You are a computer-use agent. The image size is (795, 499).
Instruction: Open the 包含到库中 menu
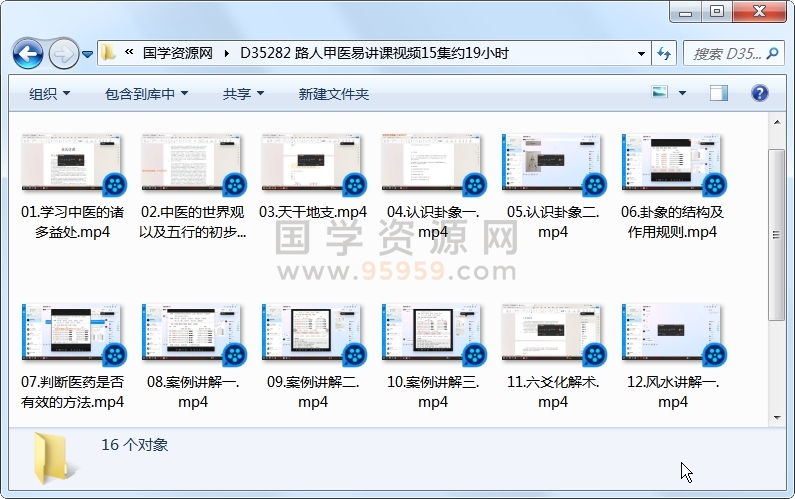[x=146, y=94]
